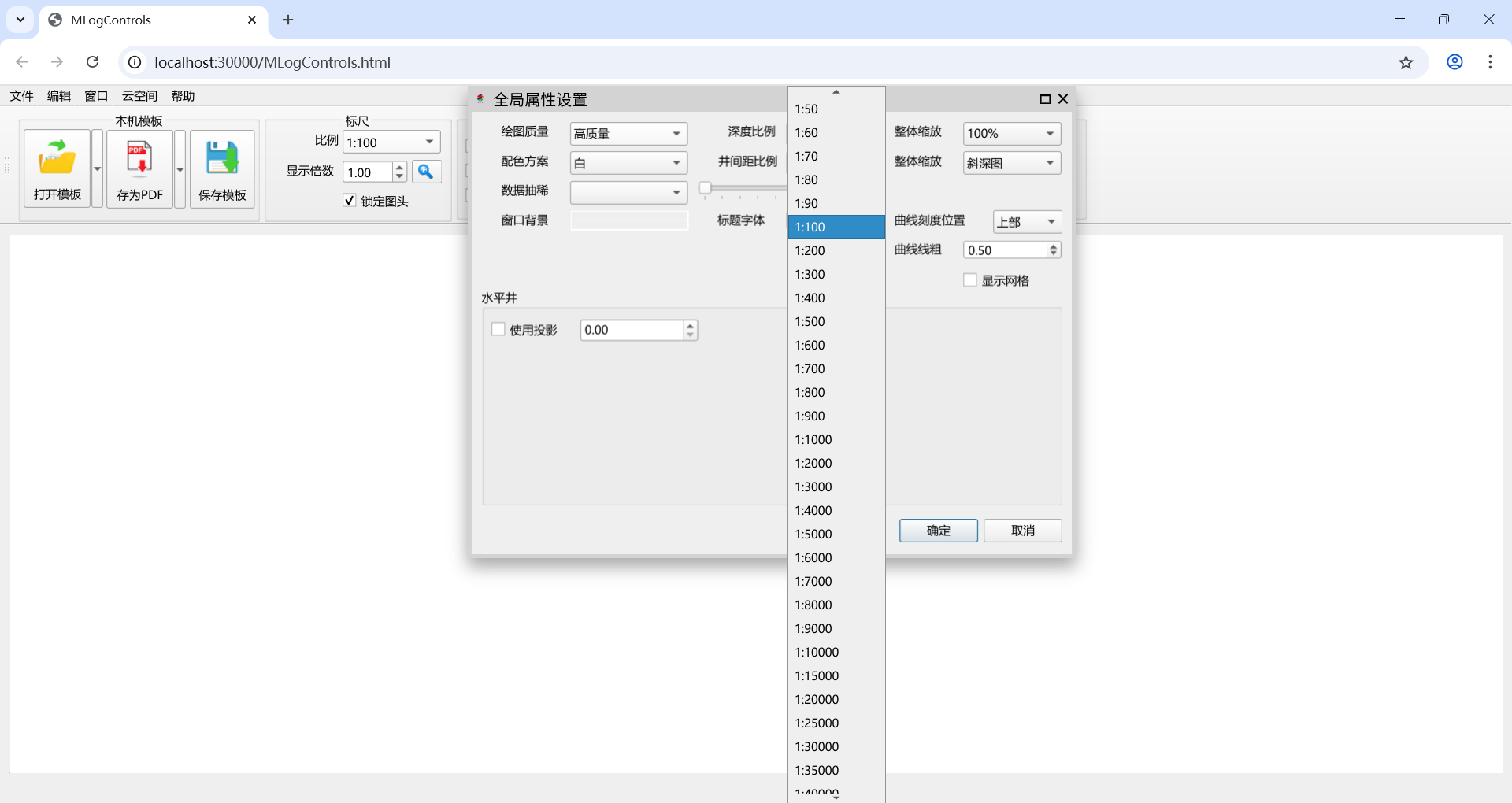Click the confirm button (确定)
1512x803 pixels.
click(x=938, y=531)
